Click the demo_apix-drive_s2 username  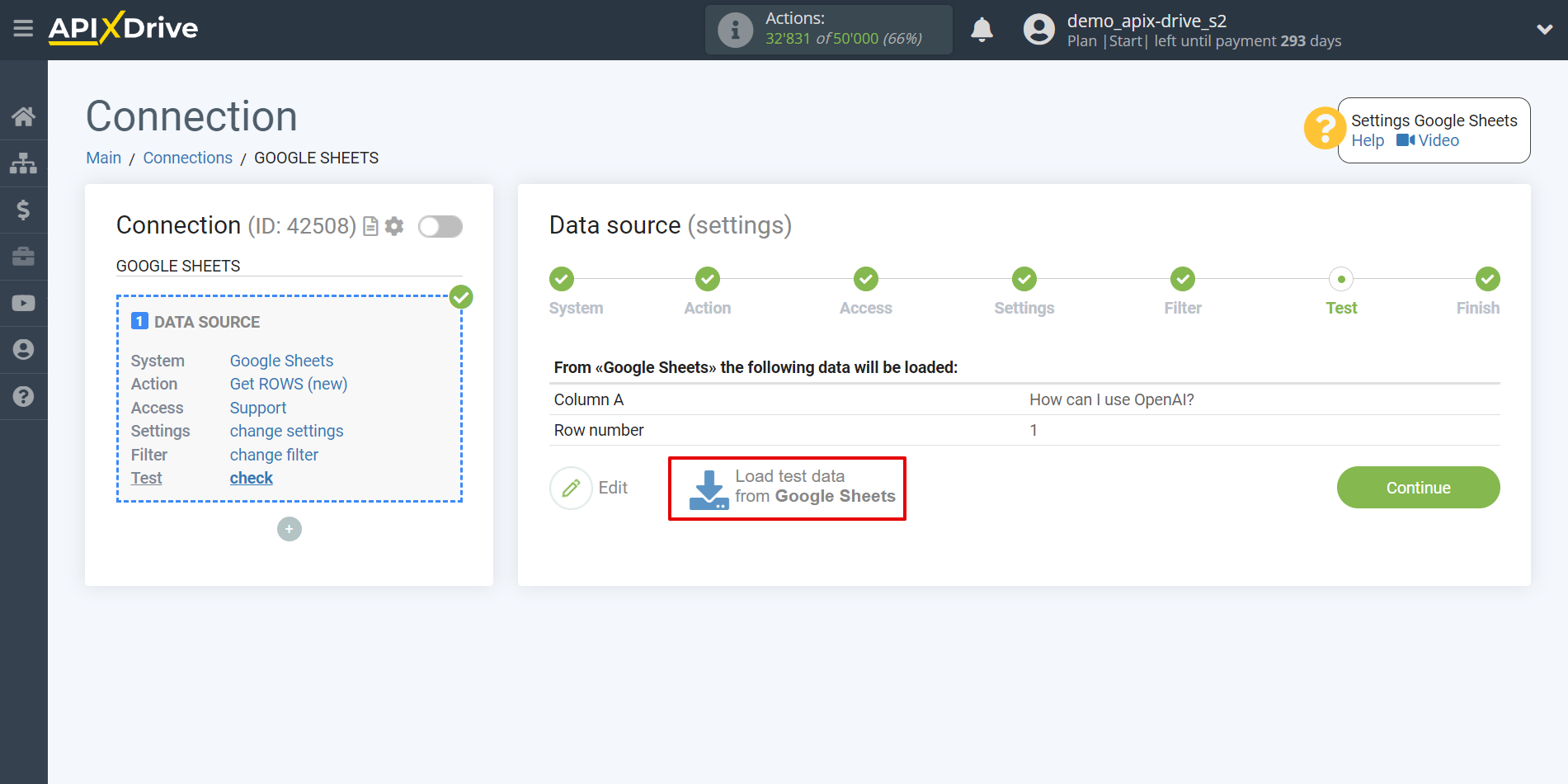pos(1147,21)
